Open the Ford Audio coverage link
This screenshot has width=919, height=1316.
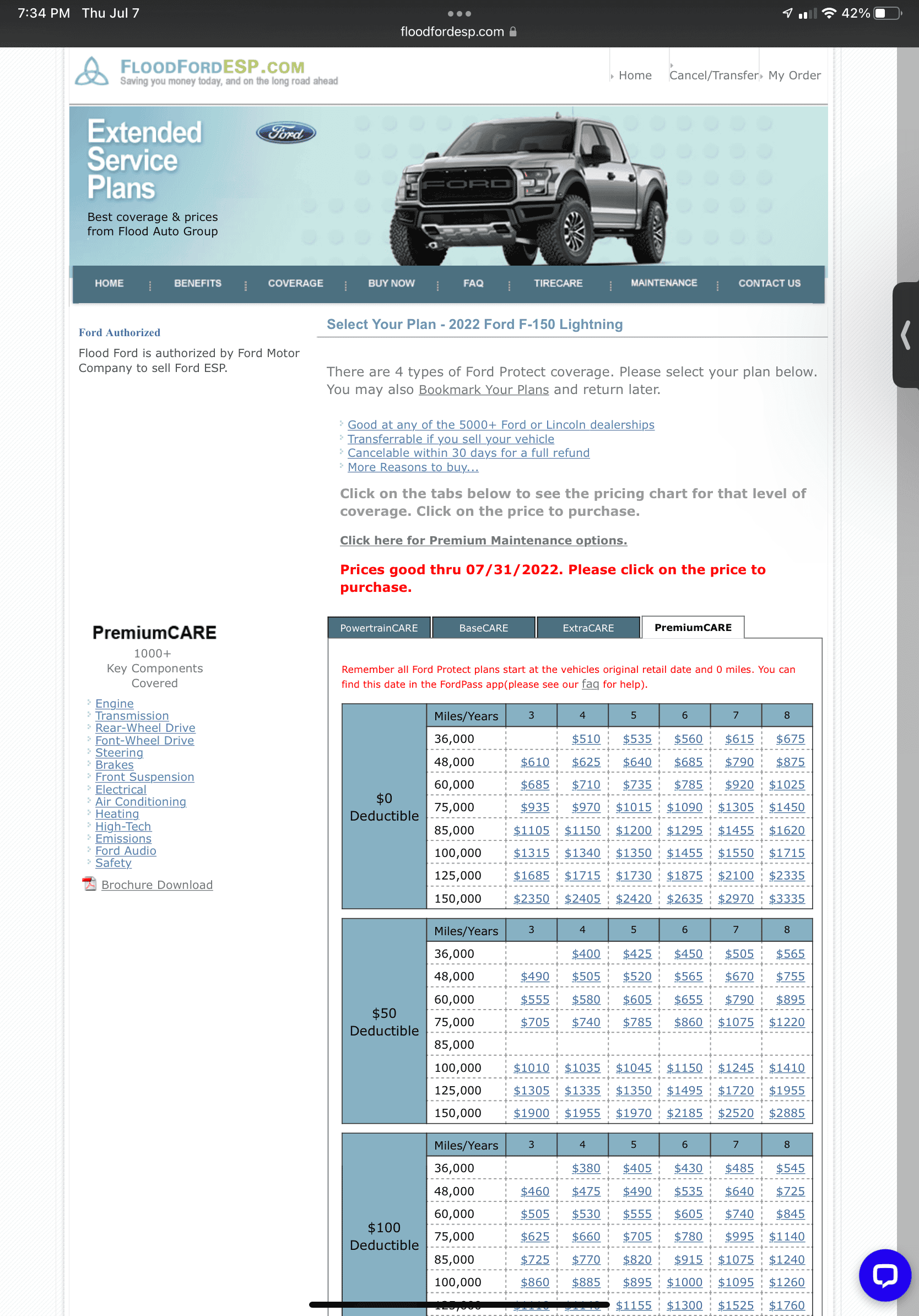(x=126, y=850)
